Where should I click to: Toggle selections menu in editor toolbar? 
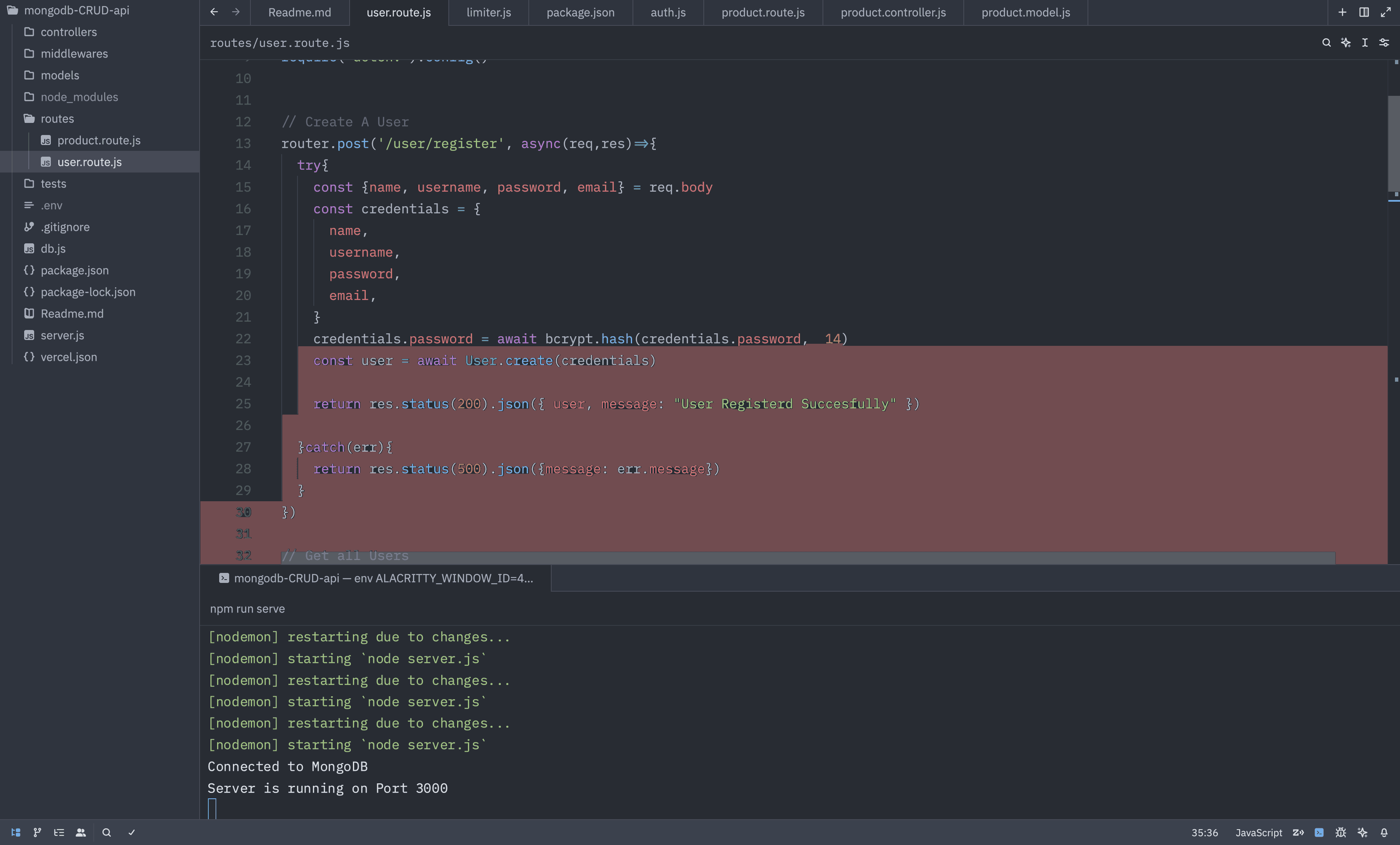[x=1365, y=42]
